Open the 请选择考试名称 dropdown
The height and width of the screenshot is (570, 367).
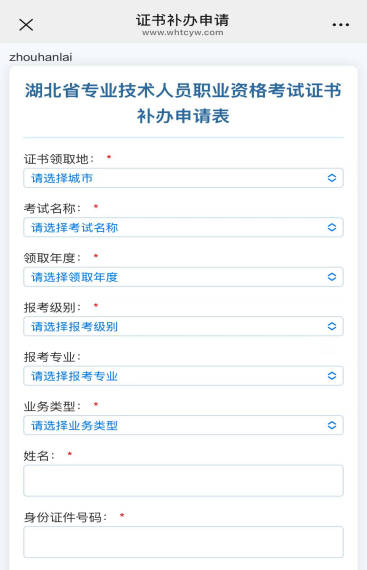click(x=184, y=227)
